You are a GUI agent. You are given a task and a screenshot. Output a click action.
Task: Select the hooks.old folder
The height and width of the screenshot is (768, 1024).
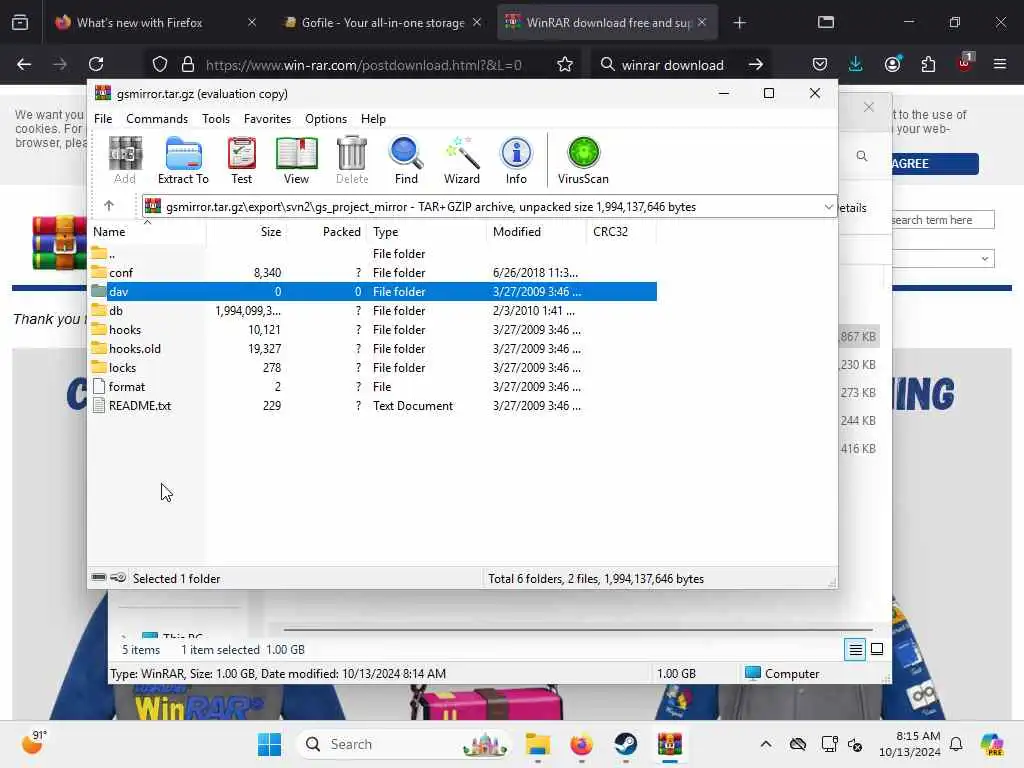pos(372,349)
